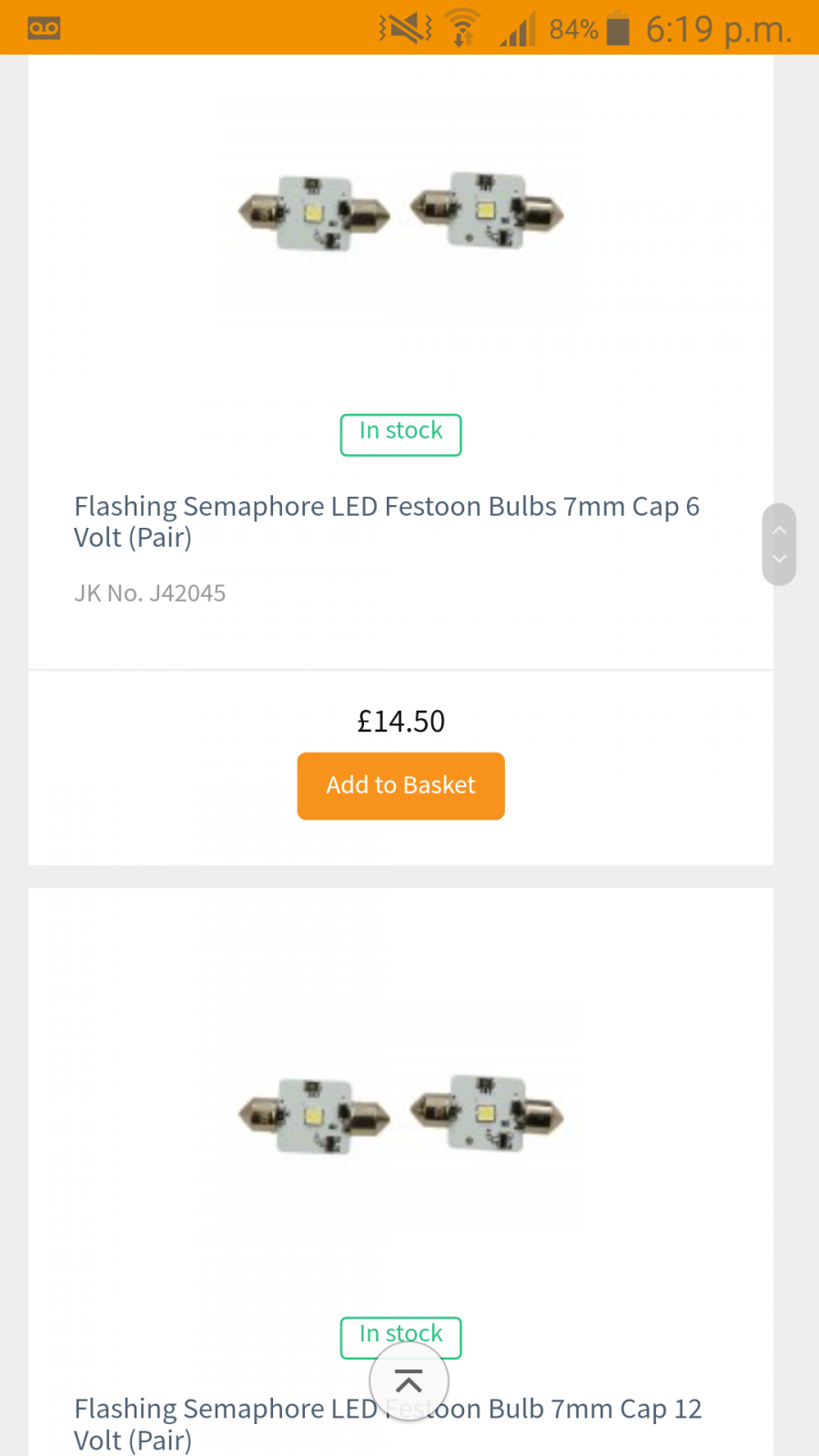Screen dimensions: 819x1456
Task: Tap the battery icon
Action: (x=618, y=28)
